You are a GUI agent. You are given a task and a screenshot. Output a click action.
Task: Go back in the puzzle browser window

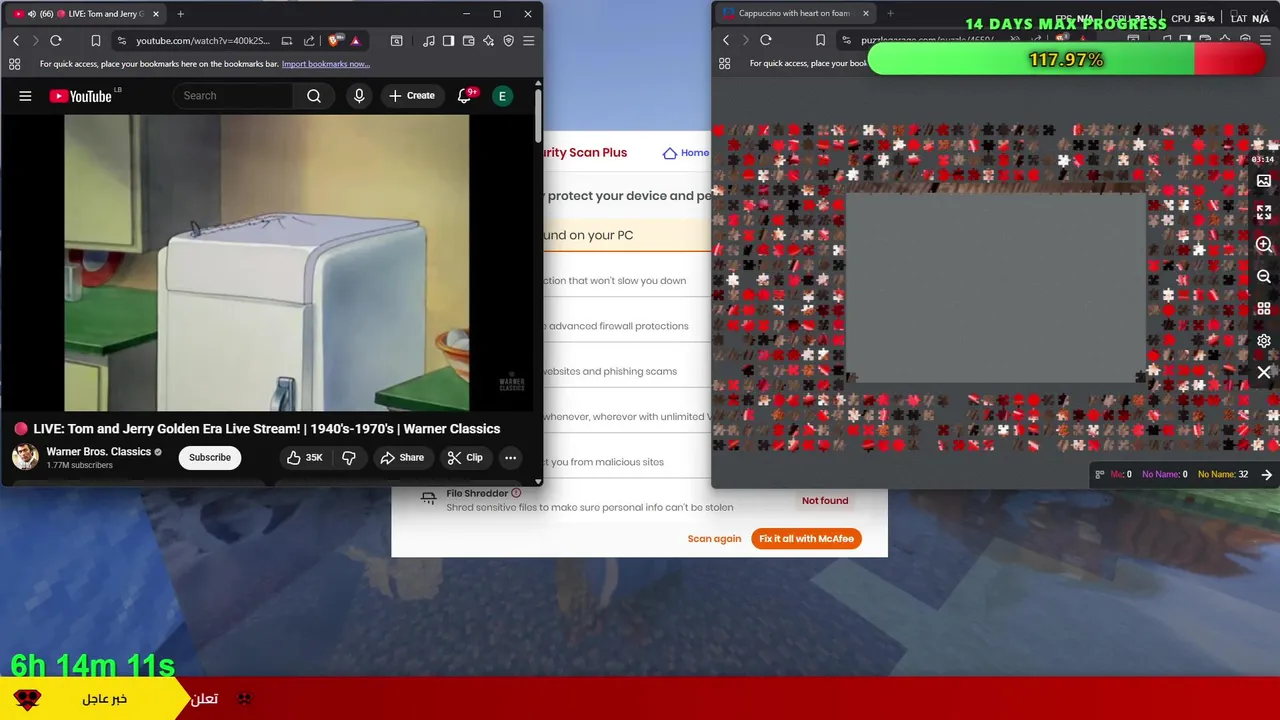(x=726, y=40)
